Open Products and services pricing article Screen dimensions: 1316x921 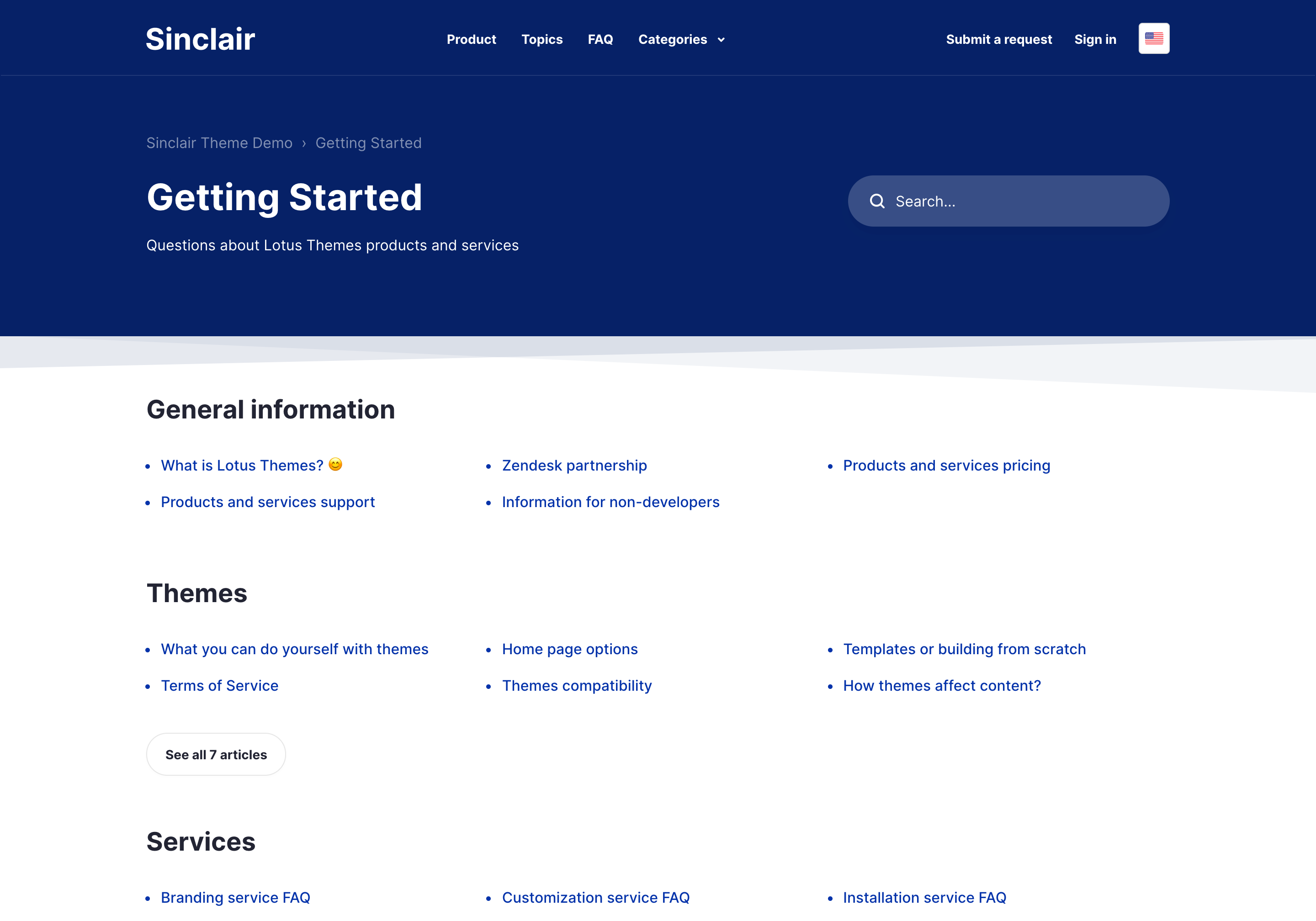coord(946,466)
